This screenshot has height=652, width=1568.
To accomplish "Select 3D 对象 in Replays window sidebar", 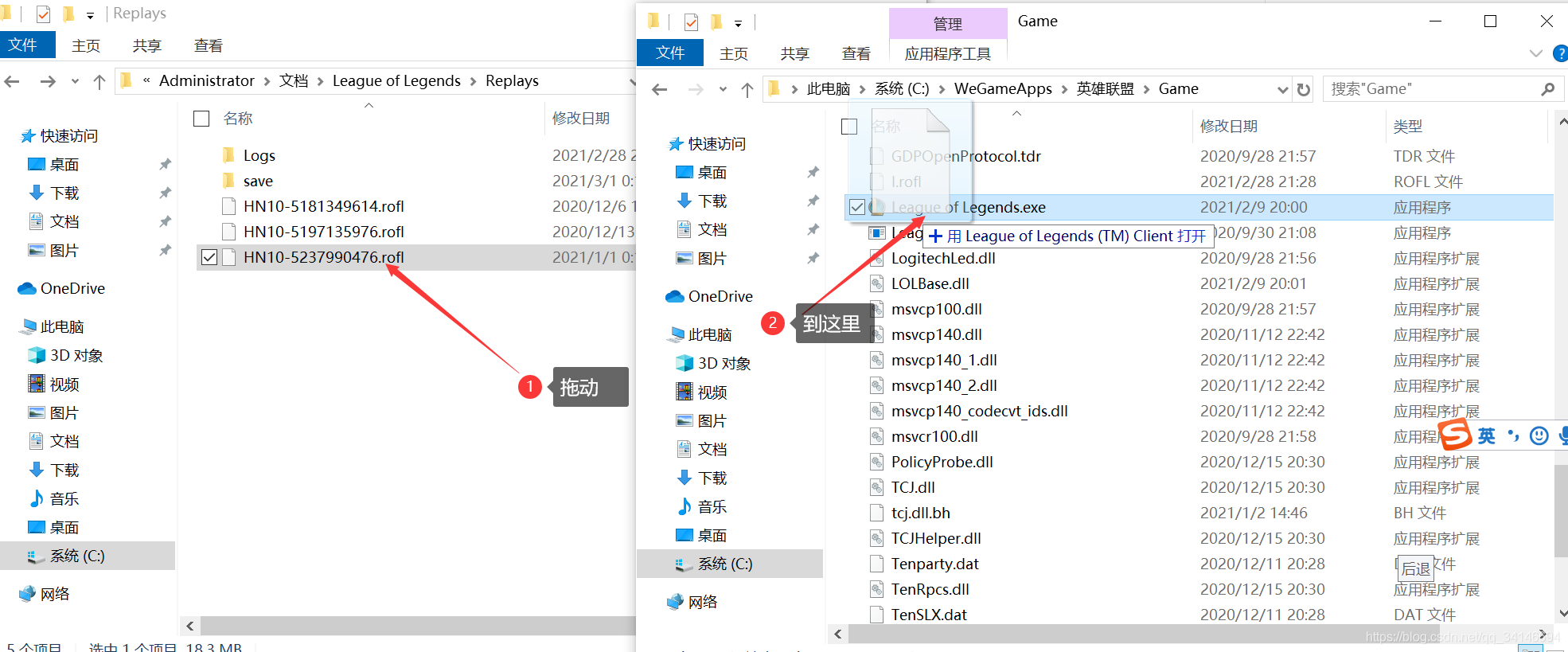I will point(76,355).
